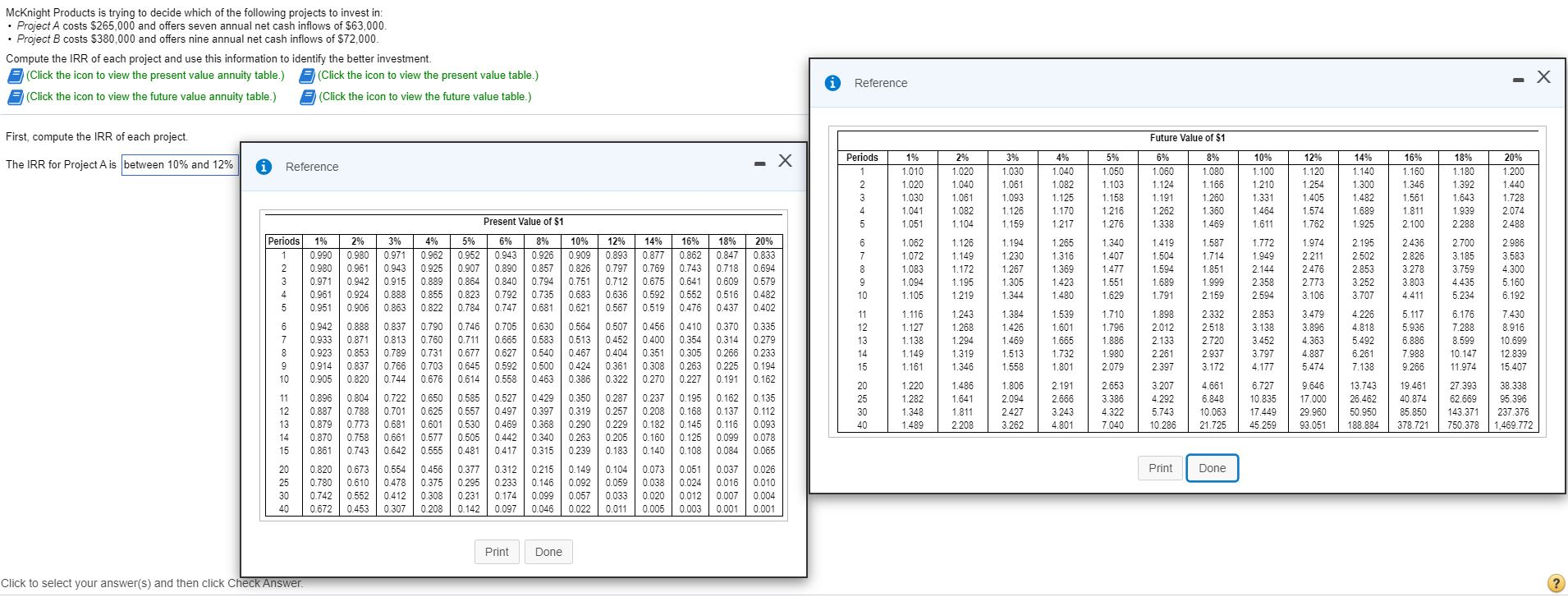Image resolution: width=1568 pixels, height=597 pixels.
Task: Select the 8% column header in Future Value table
Action: point(1213,158)
